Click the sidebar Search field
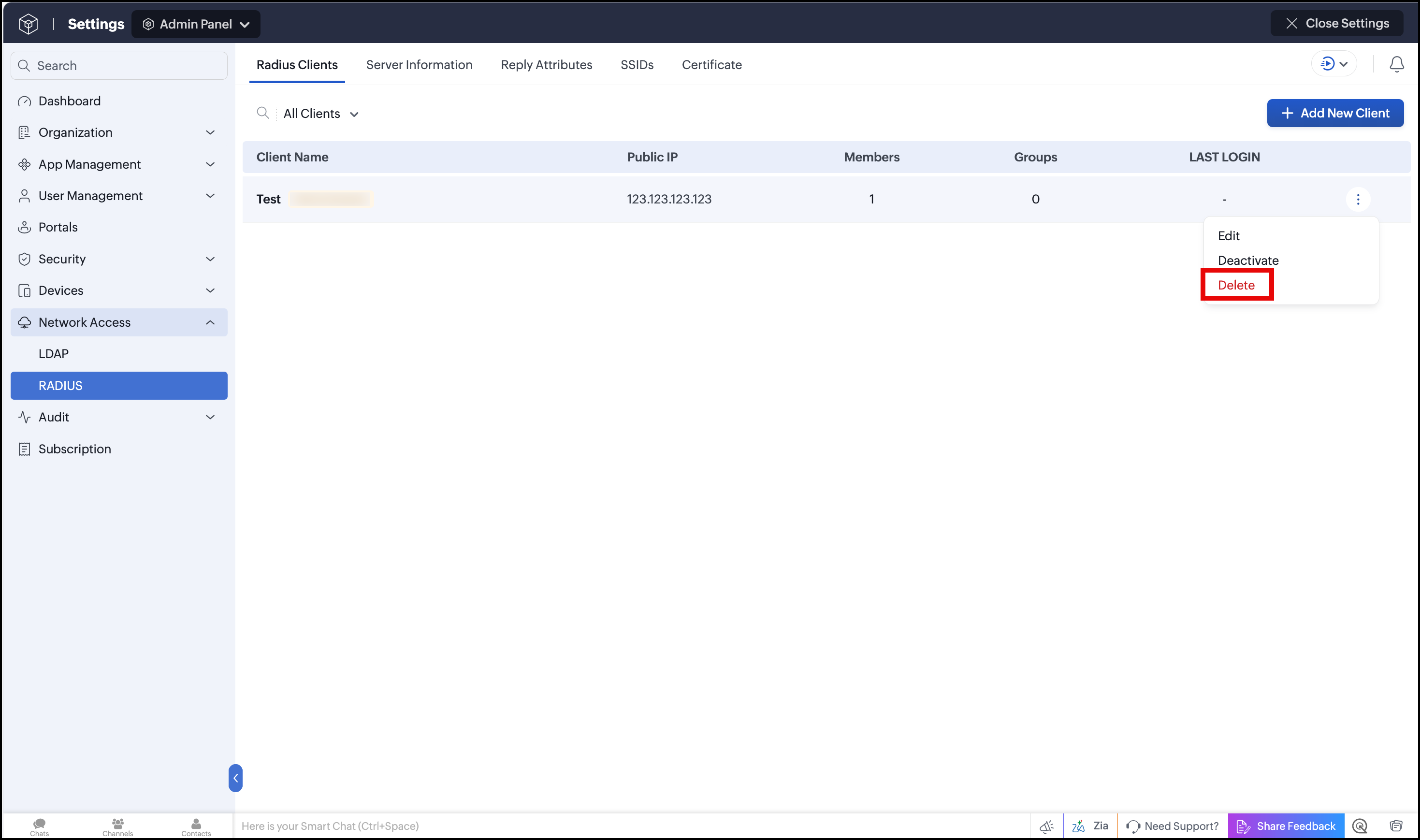 119,66
